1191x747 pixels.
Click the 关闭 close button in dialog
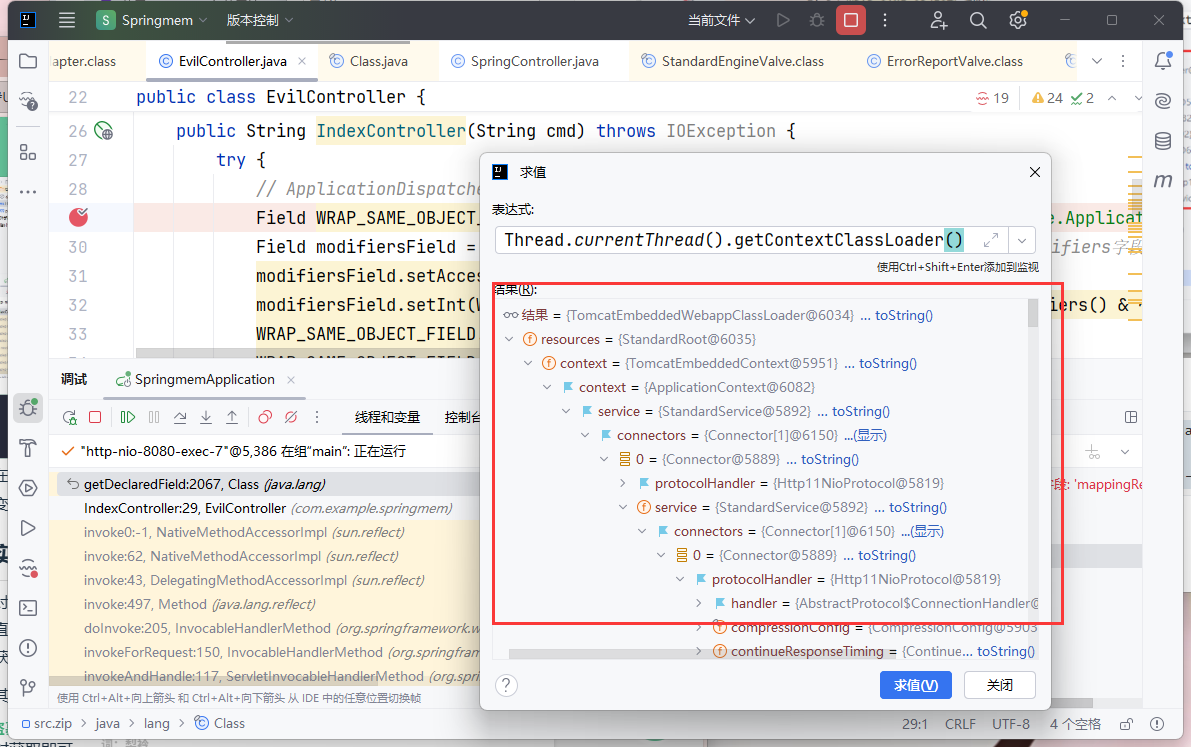999,685
